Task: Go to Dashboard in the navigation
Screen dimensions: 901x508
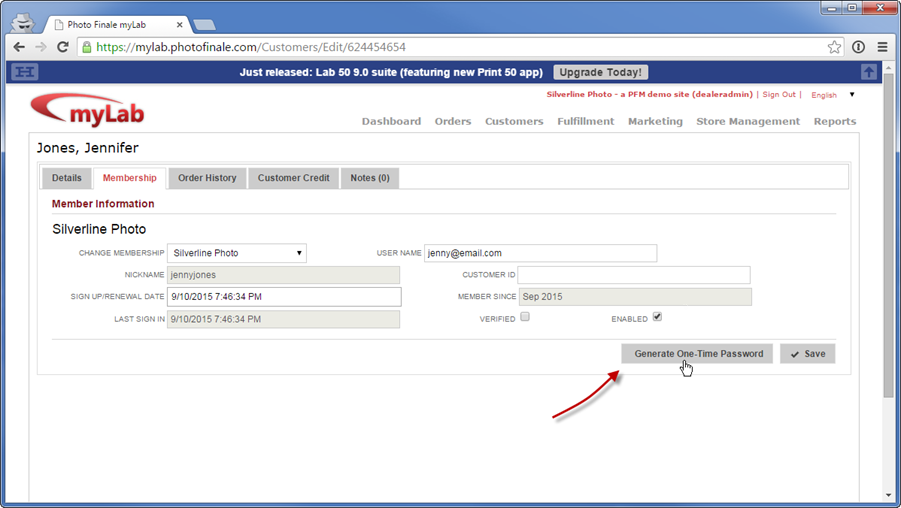Action: click(391, 121)
